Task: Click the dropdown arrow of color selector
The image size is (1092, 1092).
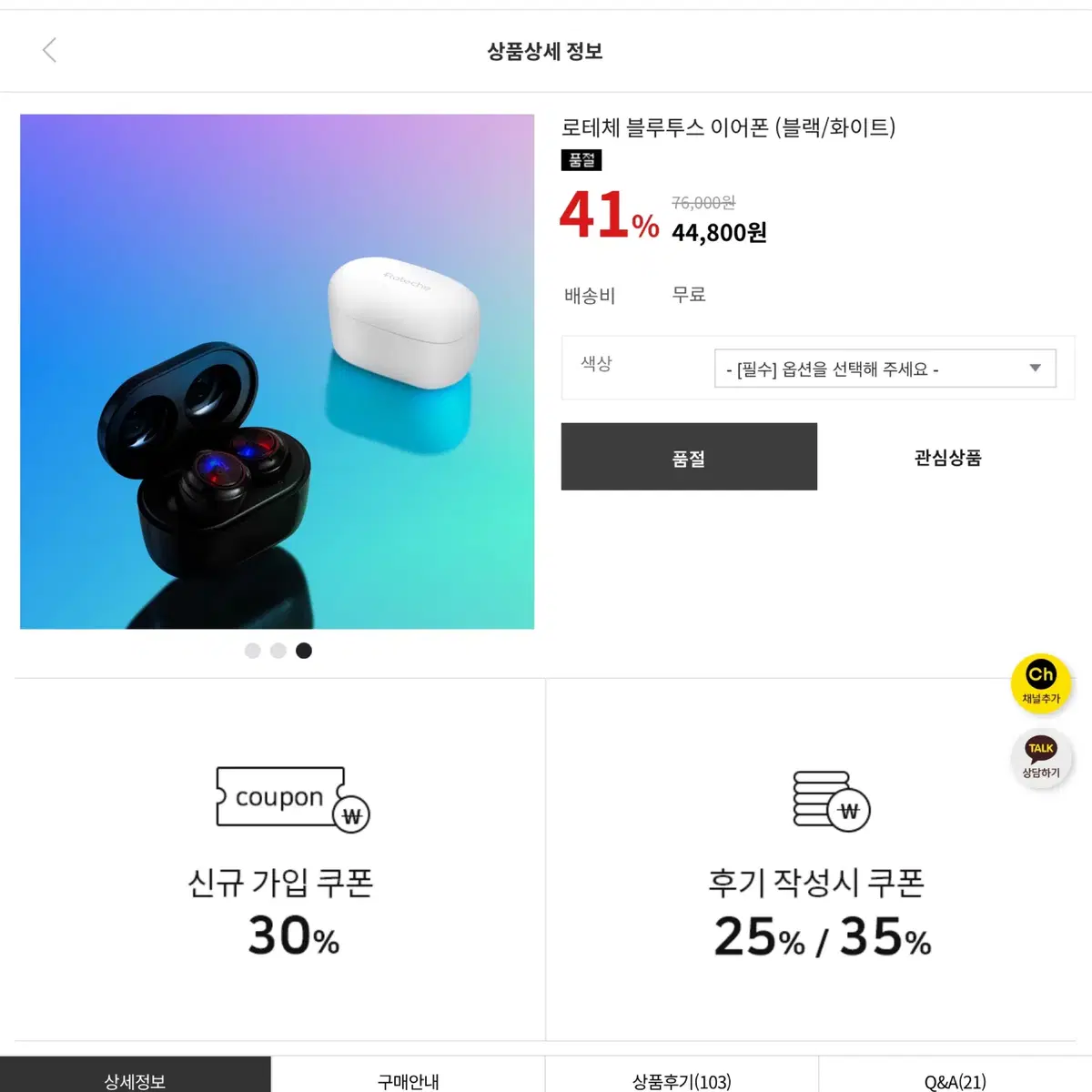Action: (1035, 369)
